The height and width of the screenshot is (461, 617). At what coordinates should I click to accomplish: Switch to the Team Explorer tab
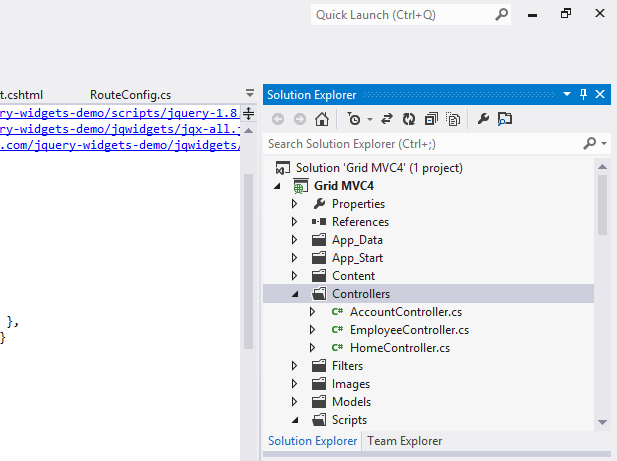point(405,441)
